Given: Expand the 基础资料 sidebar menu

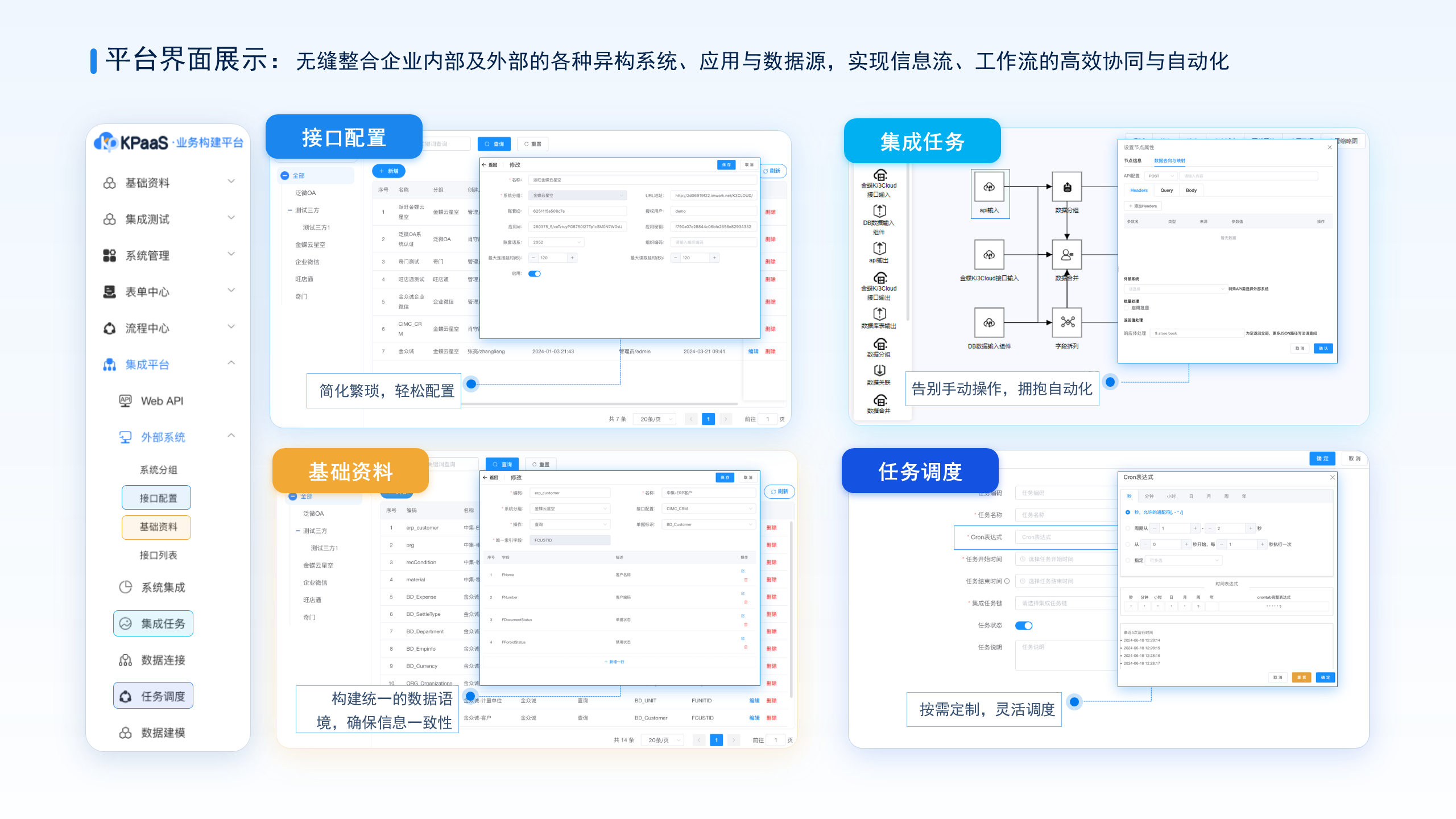Looking at the screenshot, I should (231, 182).
